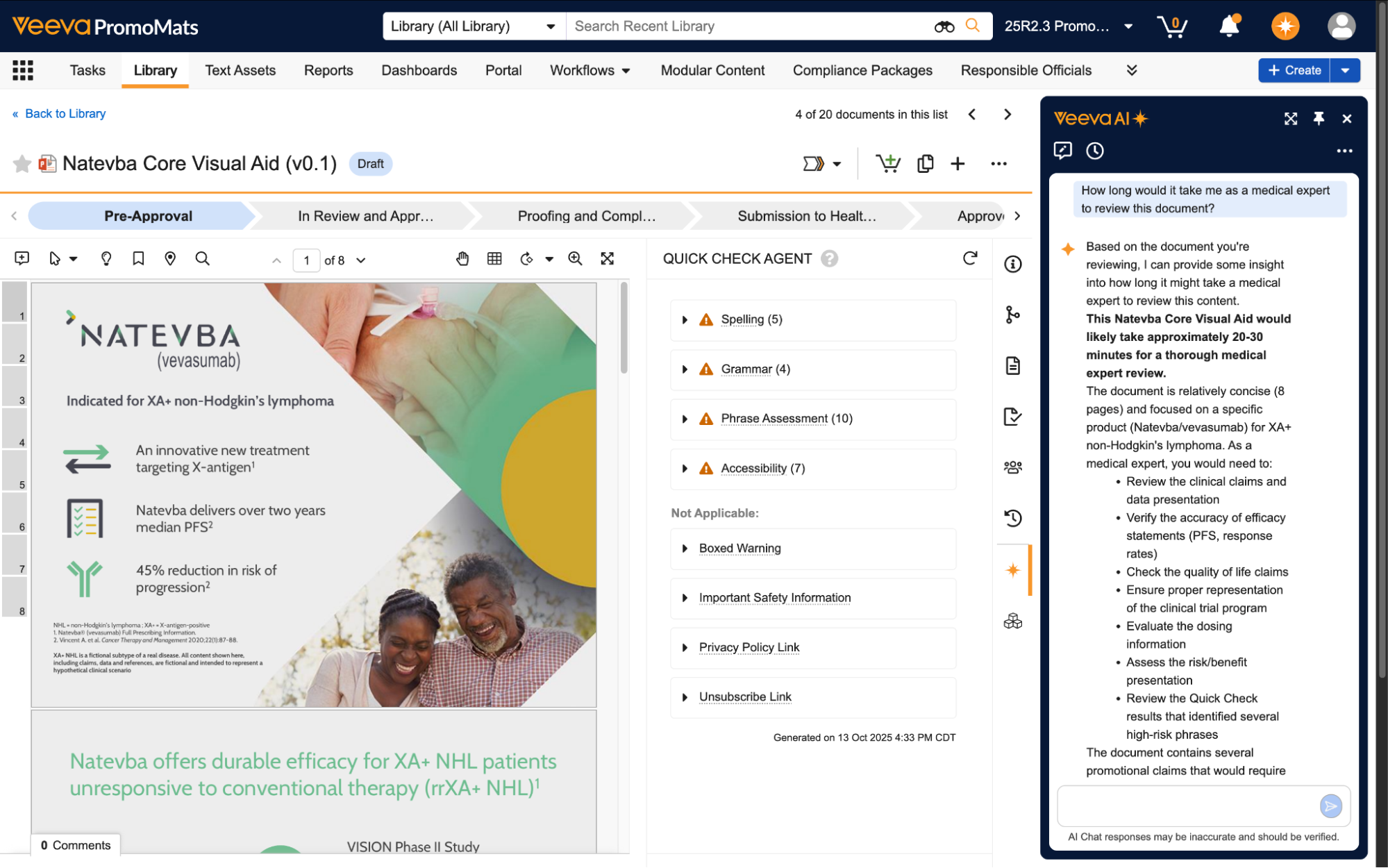Click the Veeva AI star icon in sidebar
1388x868 pixels.
click(x=1013, y=570)
